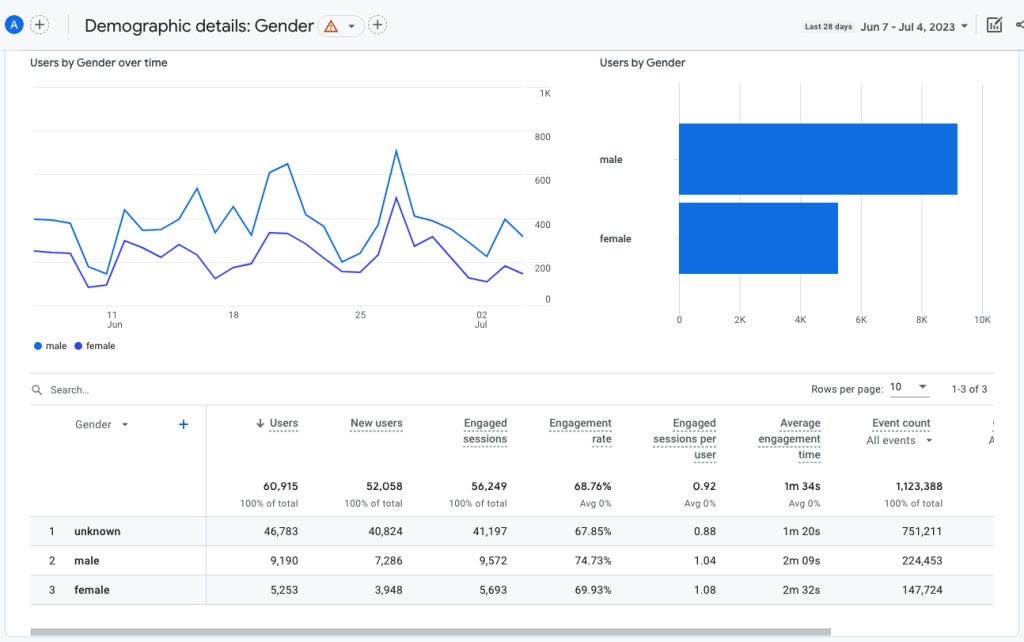This screenshot has width=1024, height=642.
Task: Expand the warning badge dropdown arrow
Action: point(352,25)
